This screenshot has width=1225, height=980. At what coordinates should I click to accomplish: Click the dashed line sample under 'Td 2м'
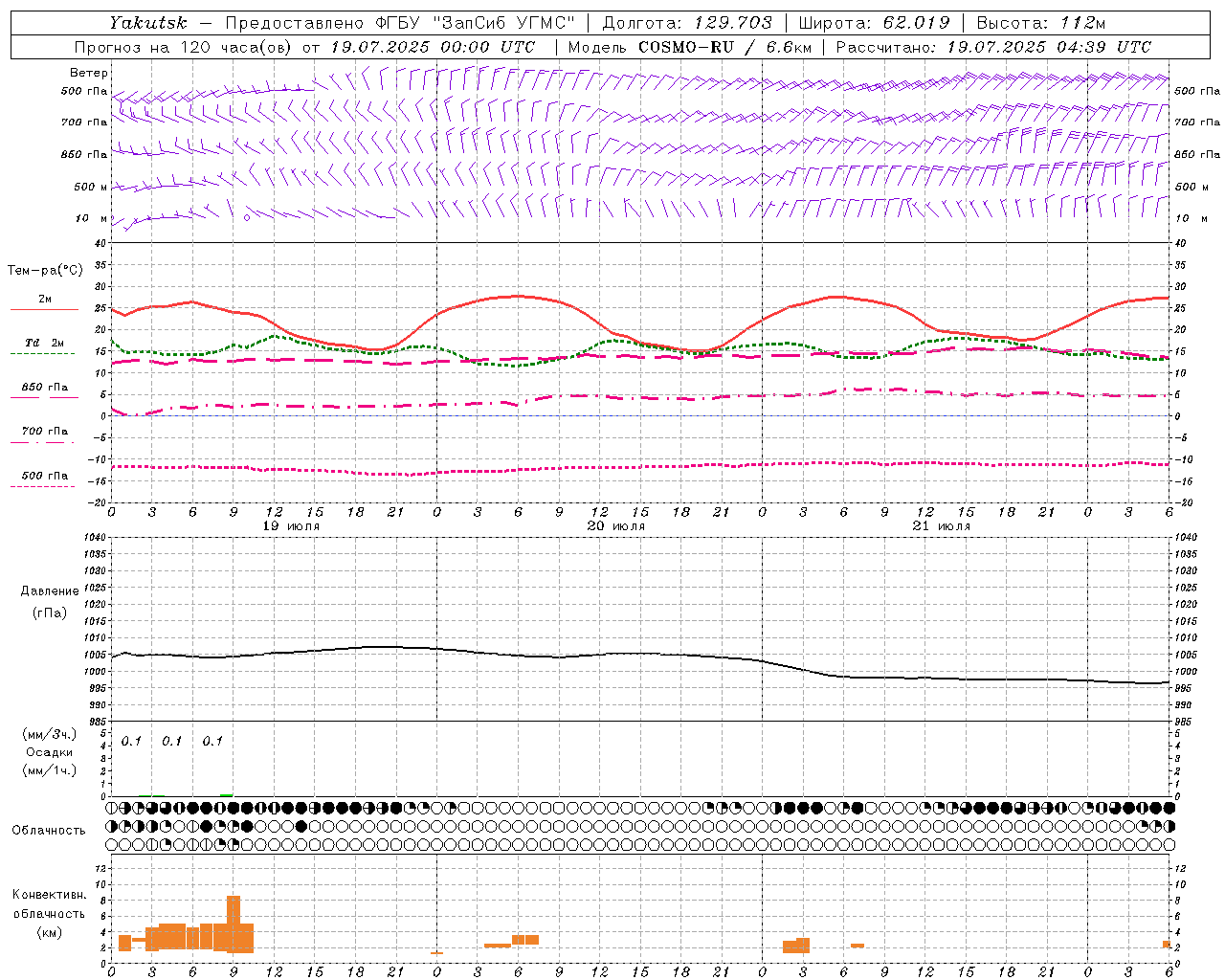pyautogui.click(x=42, y=354)
